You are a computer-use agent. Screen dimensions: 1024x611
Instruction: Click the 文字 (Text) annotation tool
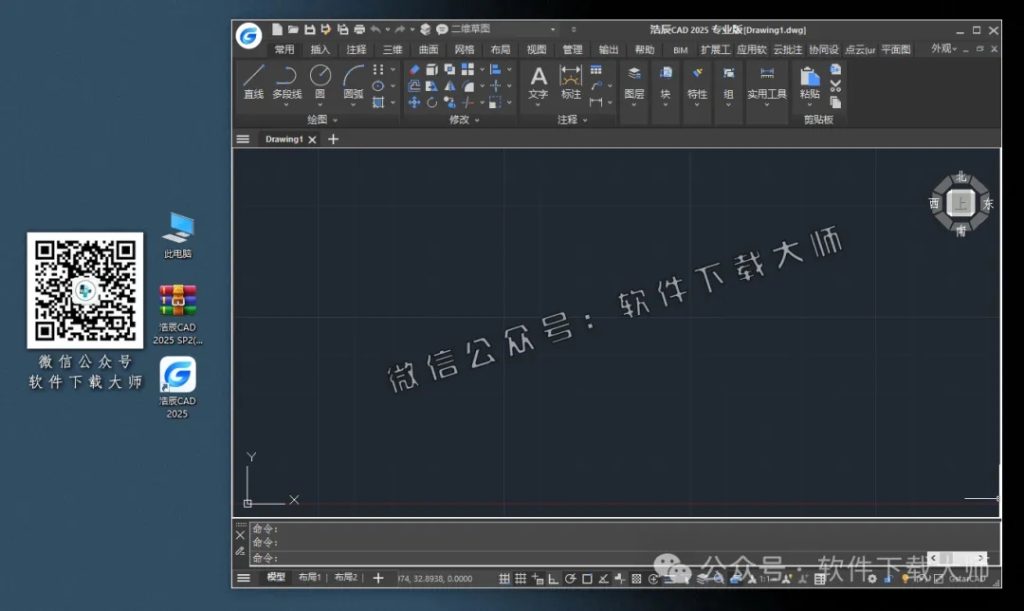coord(538,81)
